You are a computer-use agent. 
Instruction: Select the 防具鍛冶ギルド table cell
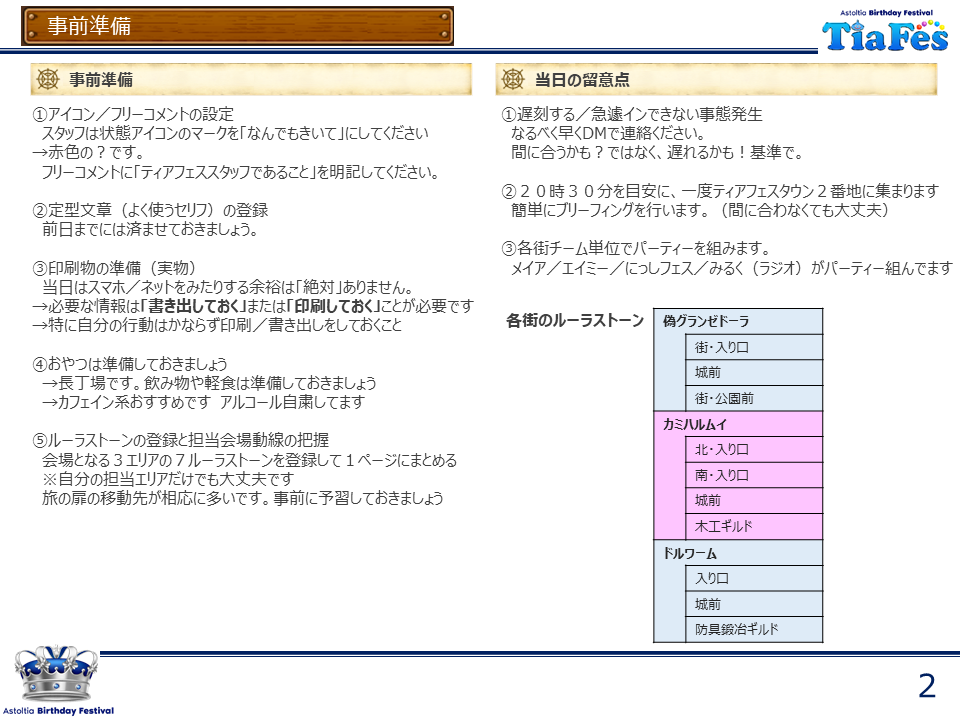coord(754,629)
